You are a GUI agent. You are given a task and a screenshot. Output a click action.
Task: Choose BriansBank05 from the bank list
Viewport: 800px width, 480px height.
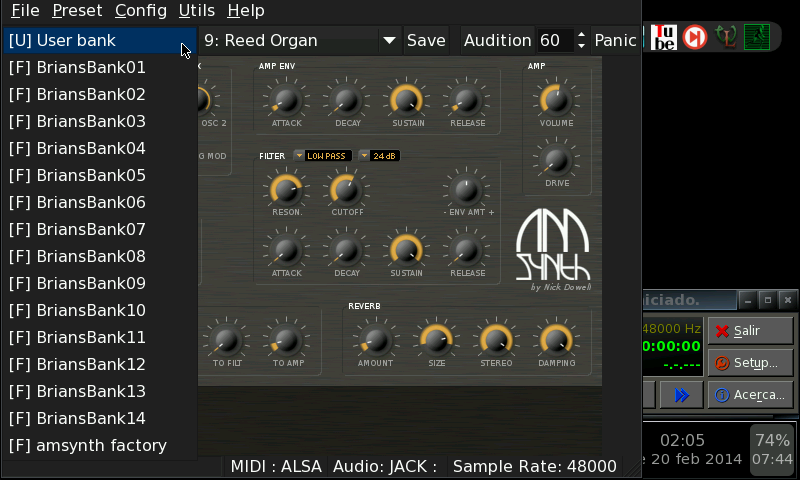tap(100, 175)
